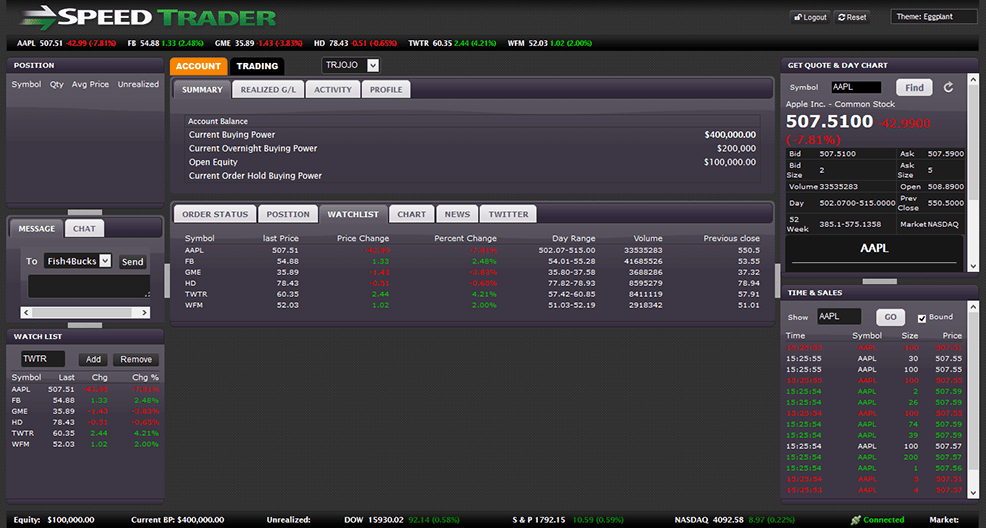The width and height of the screenshot is (986, 528).
Task: Click Add in the Watch List panel
Action: [x=94, y=360]
